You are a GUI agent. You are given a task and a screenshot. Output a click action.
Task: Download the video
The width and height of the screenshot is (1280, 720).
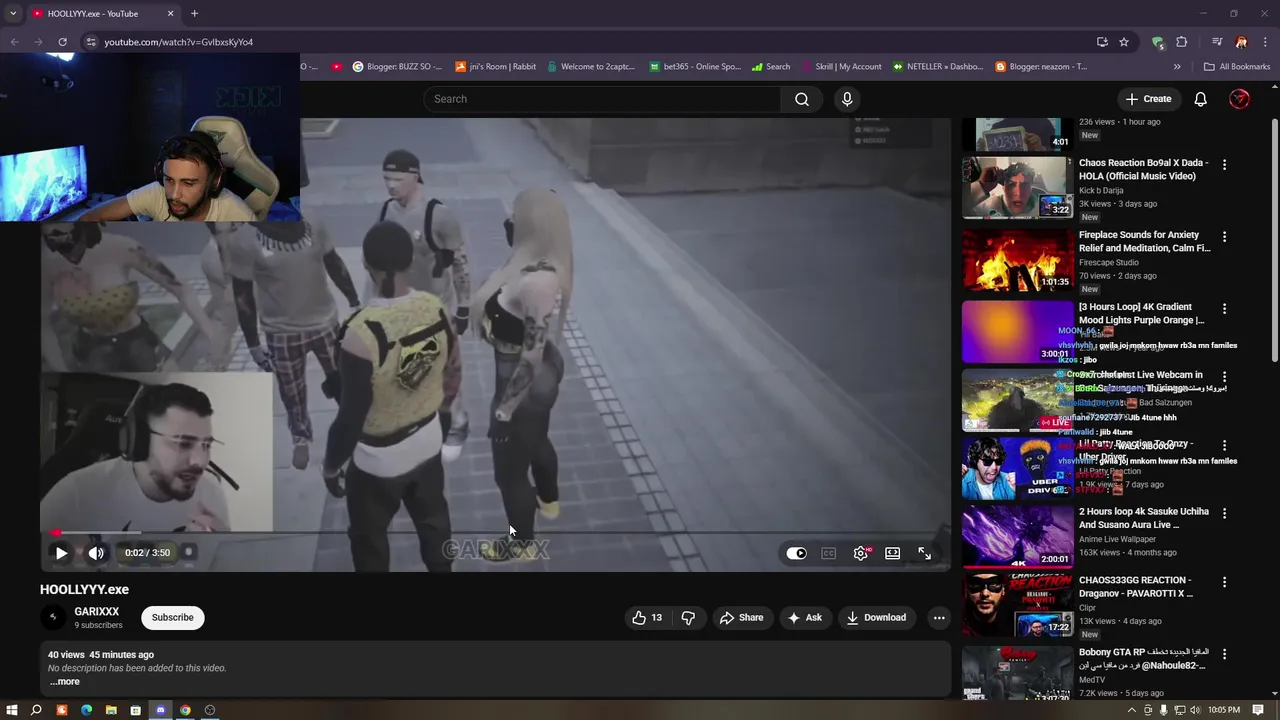(876, 618)
